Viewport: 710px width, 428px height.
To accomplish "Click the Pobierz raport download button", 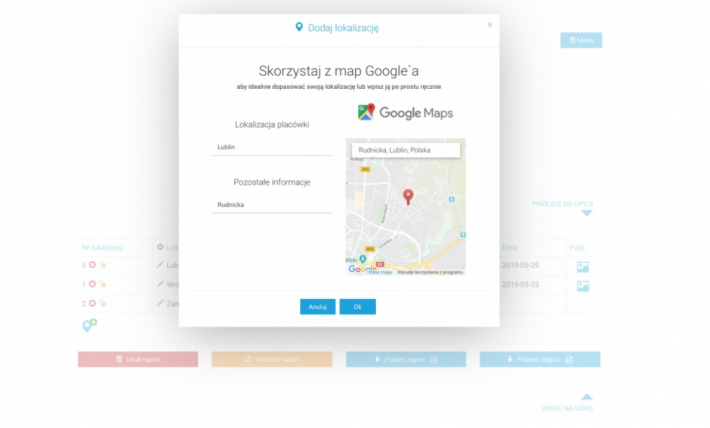I will 405,359.
